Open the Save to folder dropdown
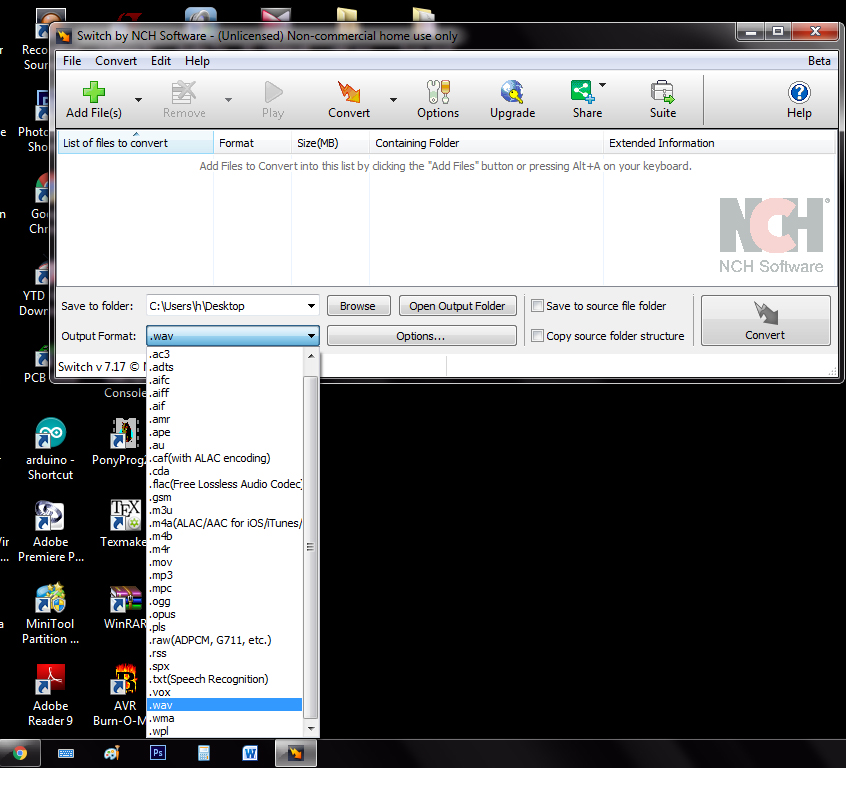Screen dimensions: 846x798 (x=311, y=306)
